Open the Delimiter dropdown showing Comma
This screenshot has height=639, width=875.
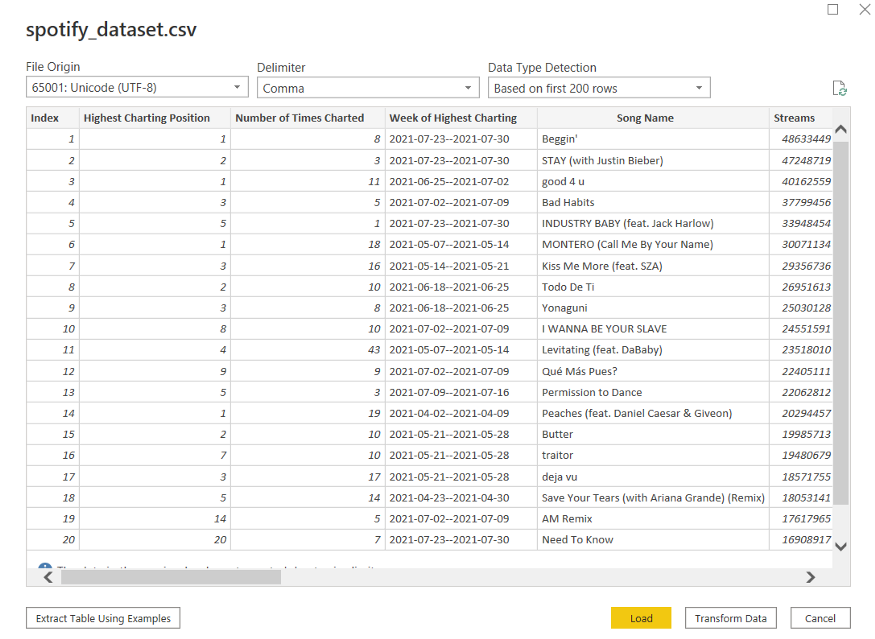click(467, 87)
